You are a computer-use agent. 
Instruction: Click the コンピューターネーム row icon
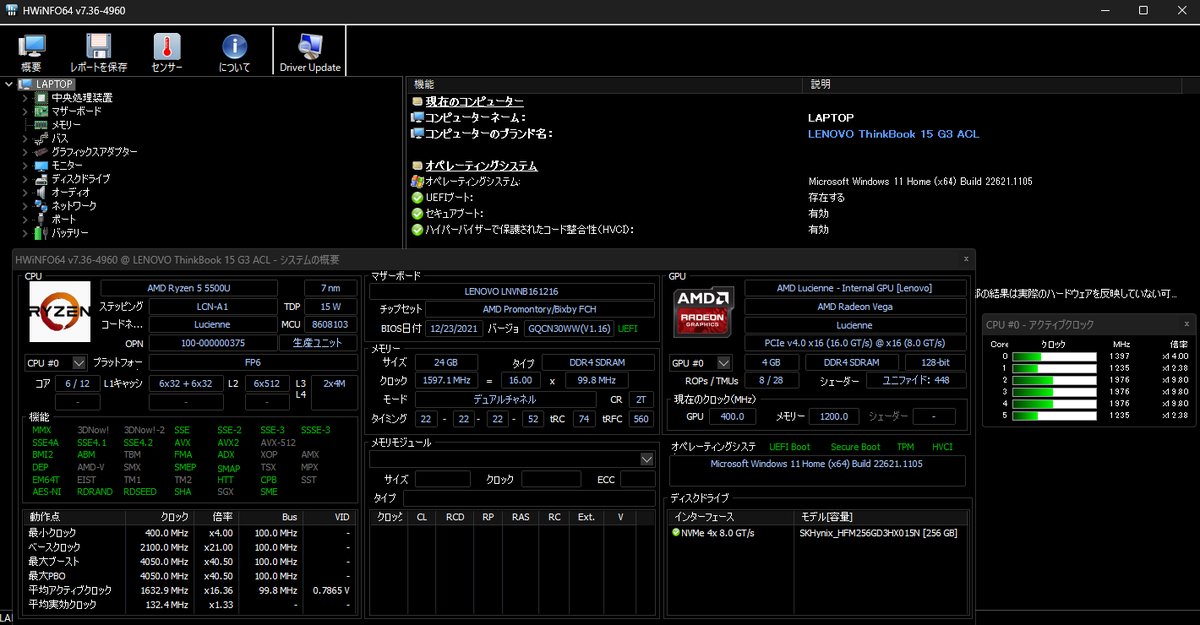pyautogui.click(x=417, y=117)
